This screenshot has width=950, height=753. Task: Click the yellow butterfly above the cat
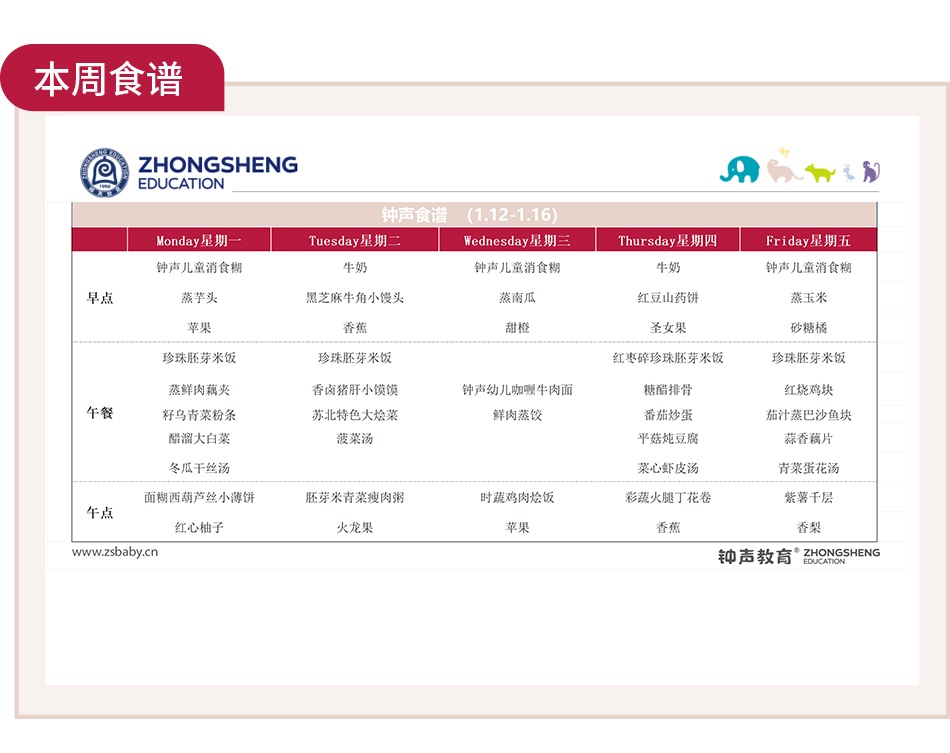click(784, 152)
